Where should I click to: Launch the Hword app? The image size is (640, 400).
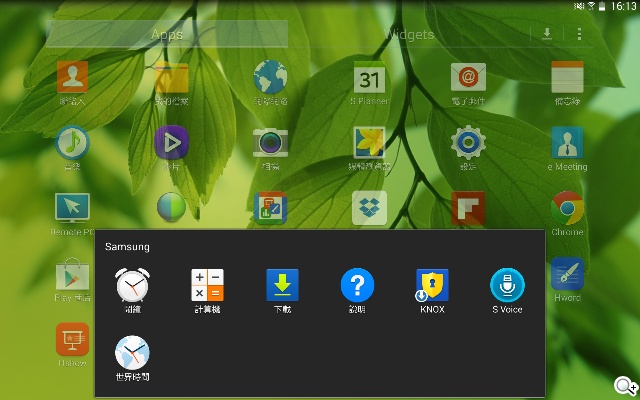[567, 273]
